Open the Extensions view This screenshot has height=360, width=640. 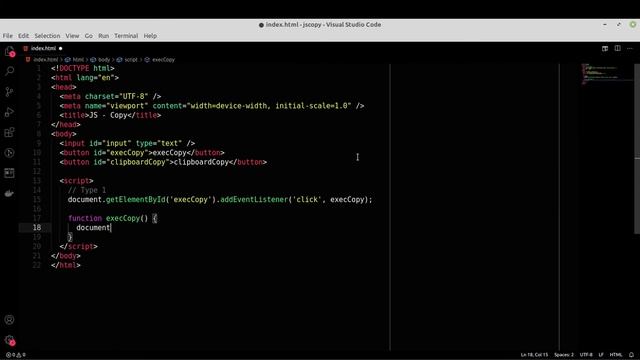click(x=9, y=132)
